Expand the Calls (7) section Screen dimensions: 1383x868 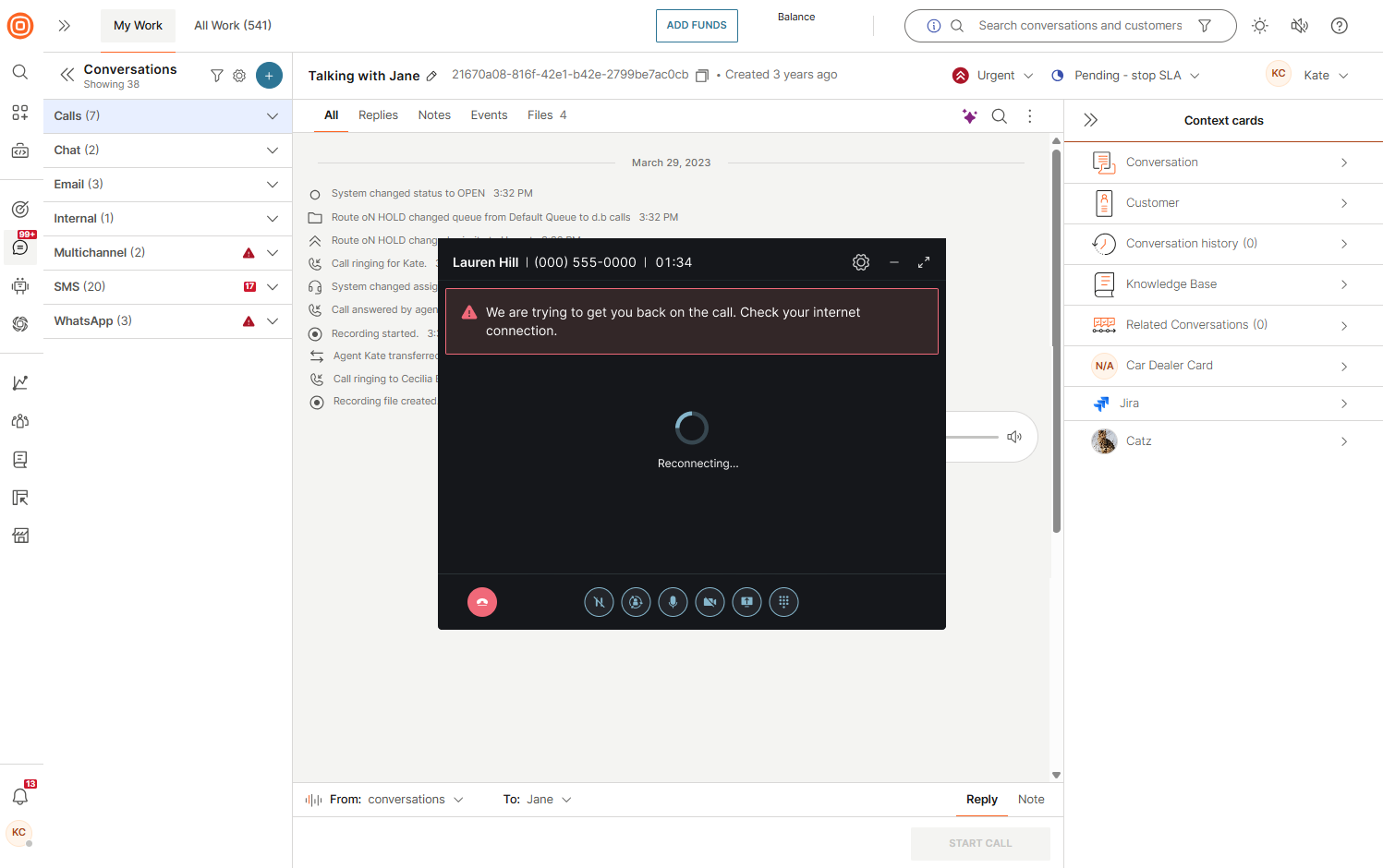point(272,116)
